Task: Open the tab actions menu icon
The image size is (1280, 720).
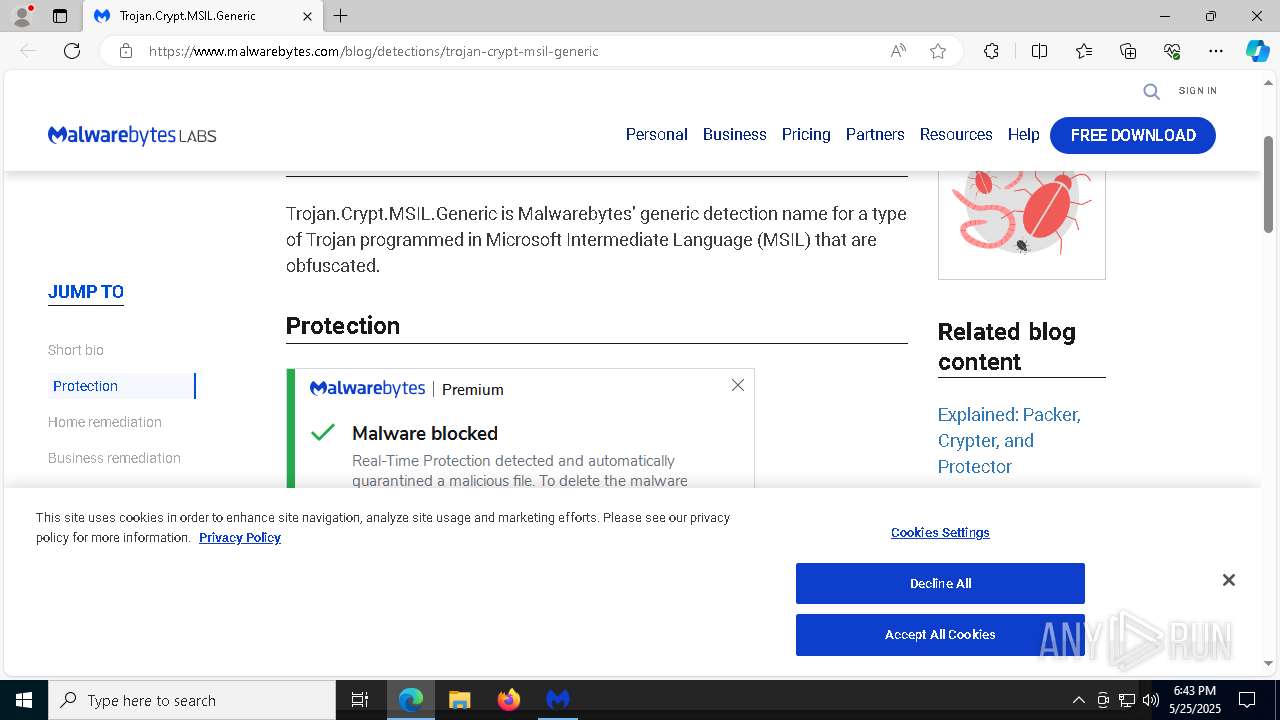Action: tap(60, 16)
